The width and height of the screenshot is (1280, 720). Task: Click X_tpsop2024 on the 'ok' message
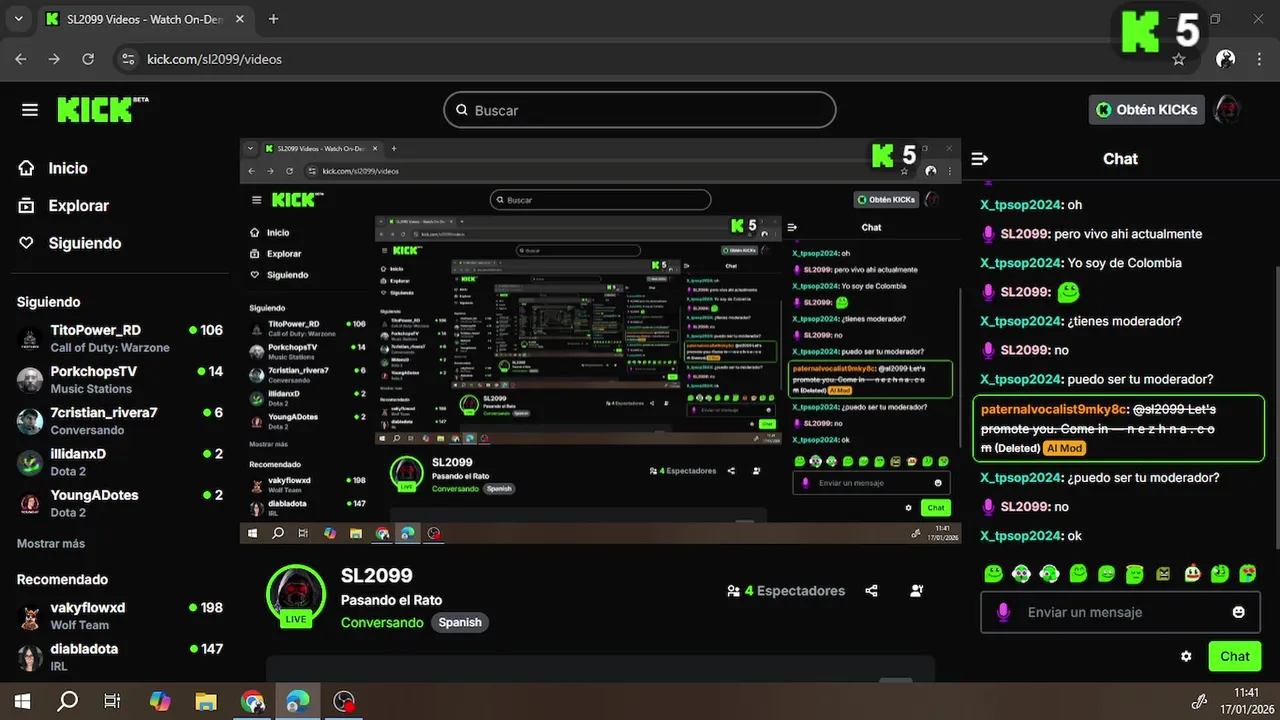1020,536
